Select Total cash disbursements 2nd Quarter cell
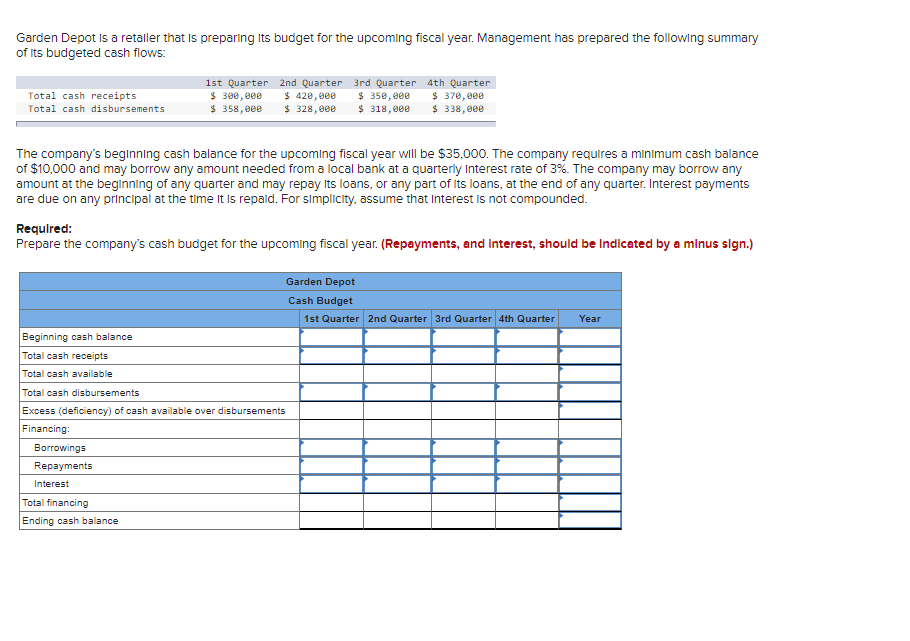The width and height of the screenshot is (910, 641). point(398,392)
